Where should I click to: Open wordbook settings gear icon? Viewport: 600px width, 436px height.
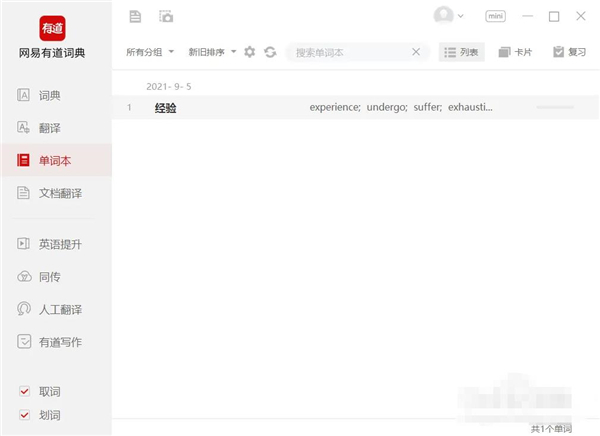(249, 52)
